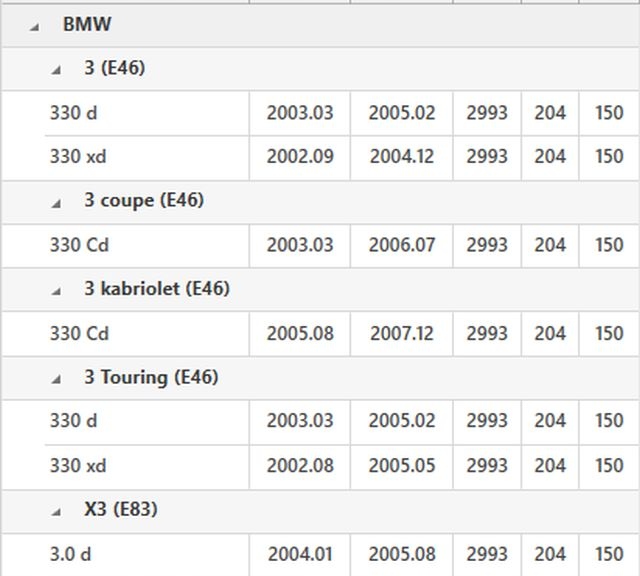The height and width of the screenshot is (576, 640).
Task: Click the 2004.01 date cell
Action: (x=300, y=554)
